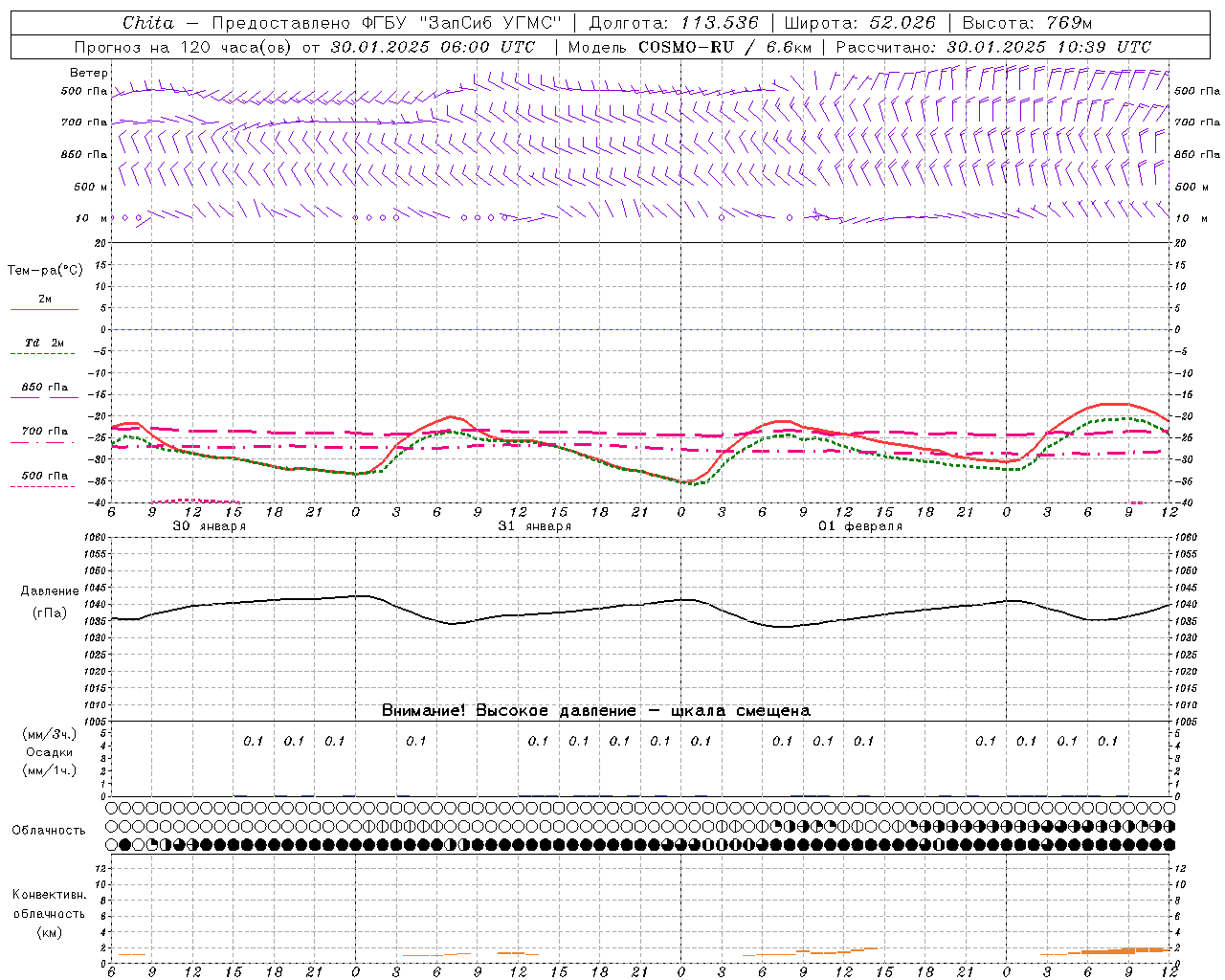Click the Прогноз на 120 часа(ов) forecast header

click(184, 47)
